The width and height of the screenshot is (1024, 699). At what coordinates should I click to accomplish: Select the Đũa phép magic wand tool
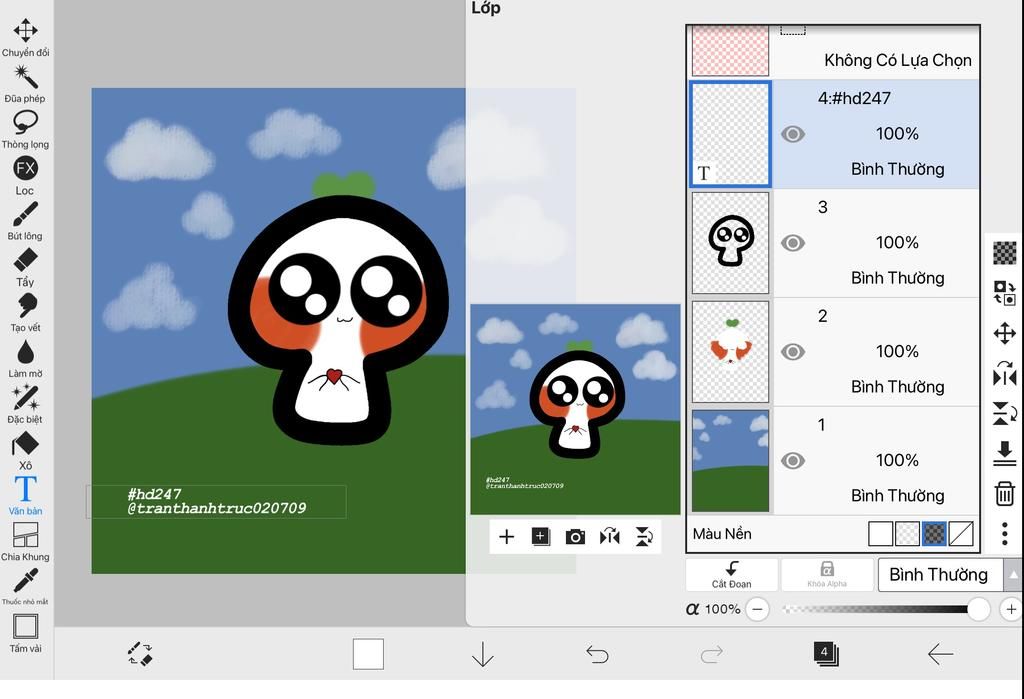(25, 83)
